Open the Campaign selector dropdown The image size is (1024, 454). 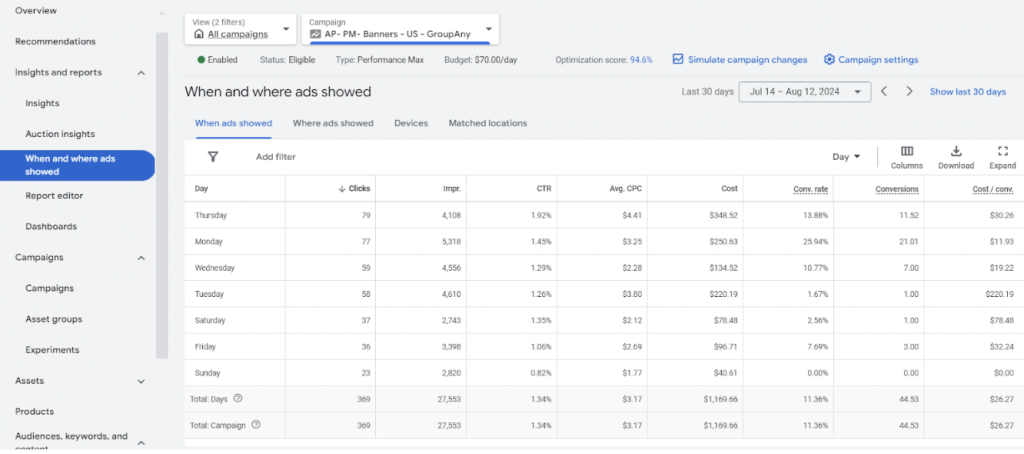(x=402, y=29)
